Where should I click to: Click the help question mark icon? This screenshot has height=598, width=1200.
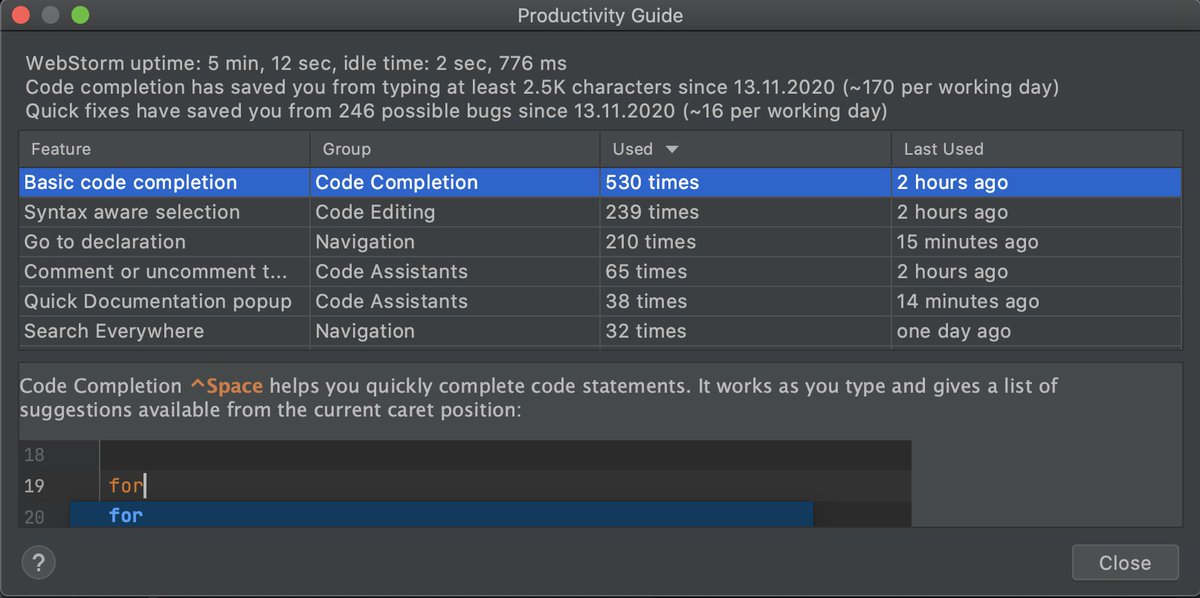click(x=38, y=562)
